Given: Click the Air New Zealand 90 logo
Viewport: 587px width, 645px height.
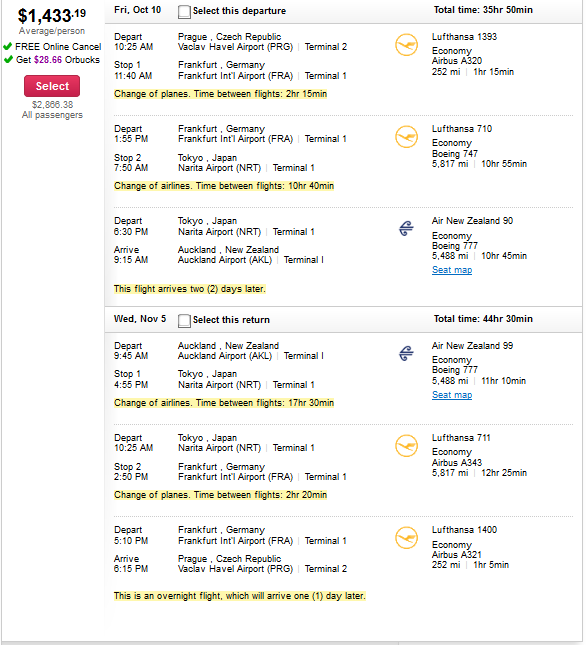Looking at the screenshot, I should coord(406,228).
